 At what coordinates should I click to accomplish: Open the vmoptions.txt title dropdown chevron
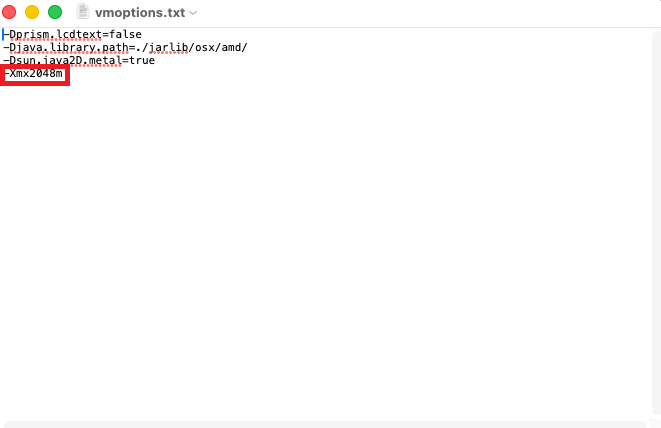tap(193, 13)
